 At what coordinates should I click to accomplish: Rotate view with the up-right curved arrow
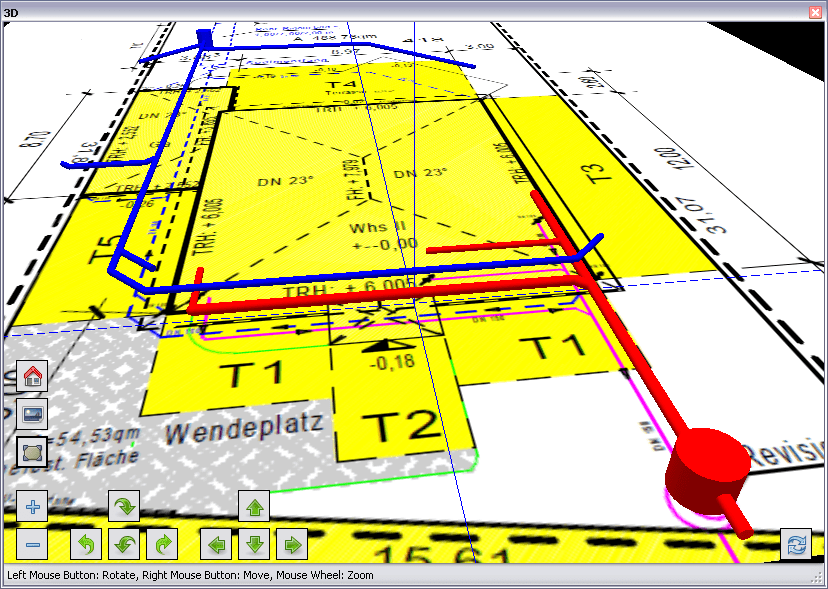tap(161, 544)
